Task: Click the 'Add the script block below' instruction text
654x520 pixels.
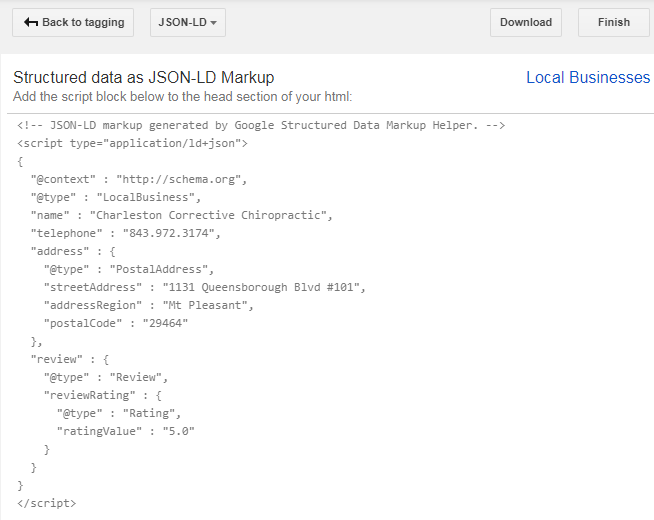Action: (x=183, y=97)
